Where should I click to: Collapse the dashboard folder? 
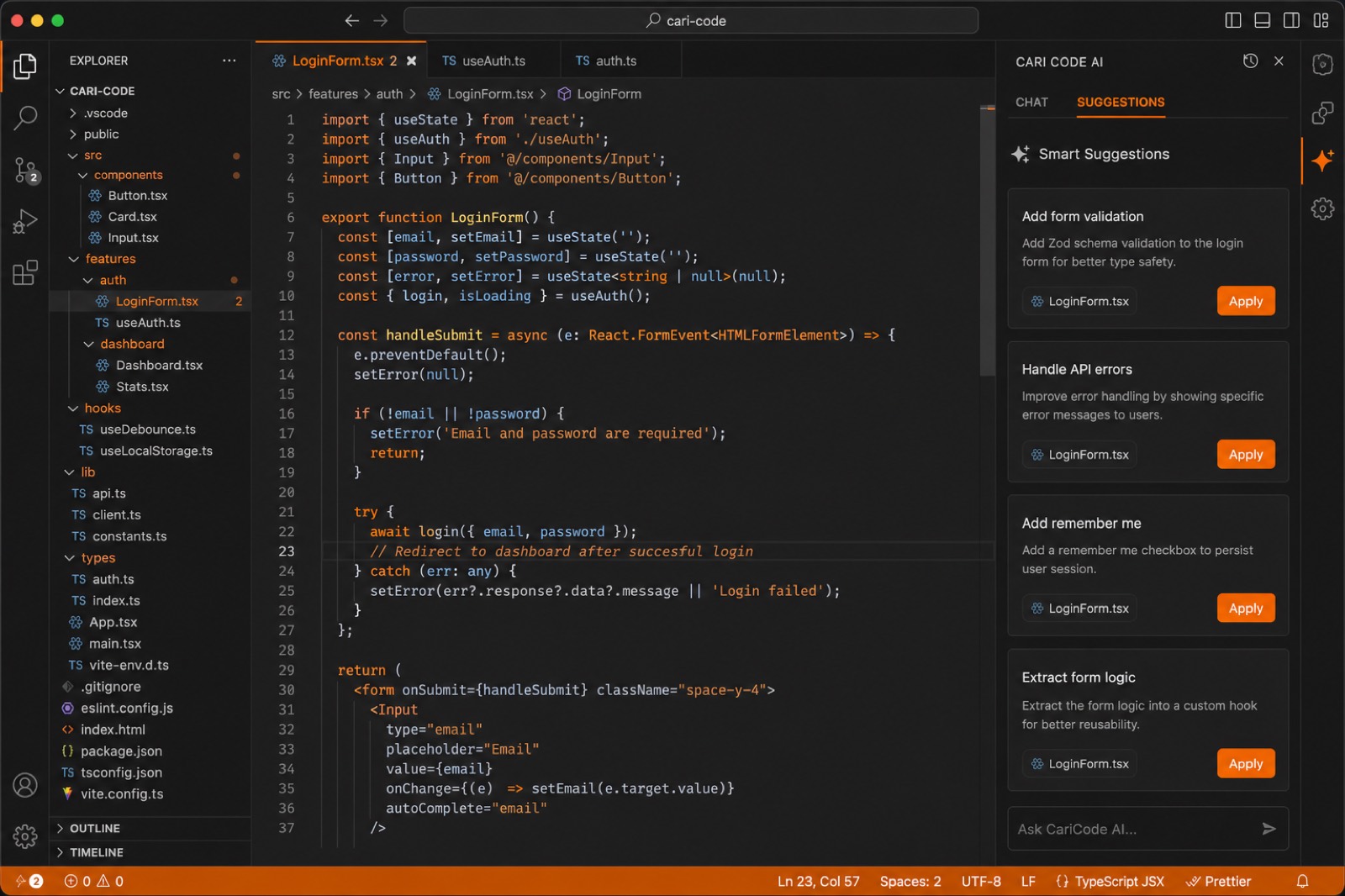coord(150,344)
